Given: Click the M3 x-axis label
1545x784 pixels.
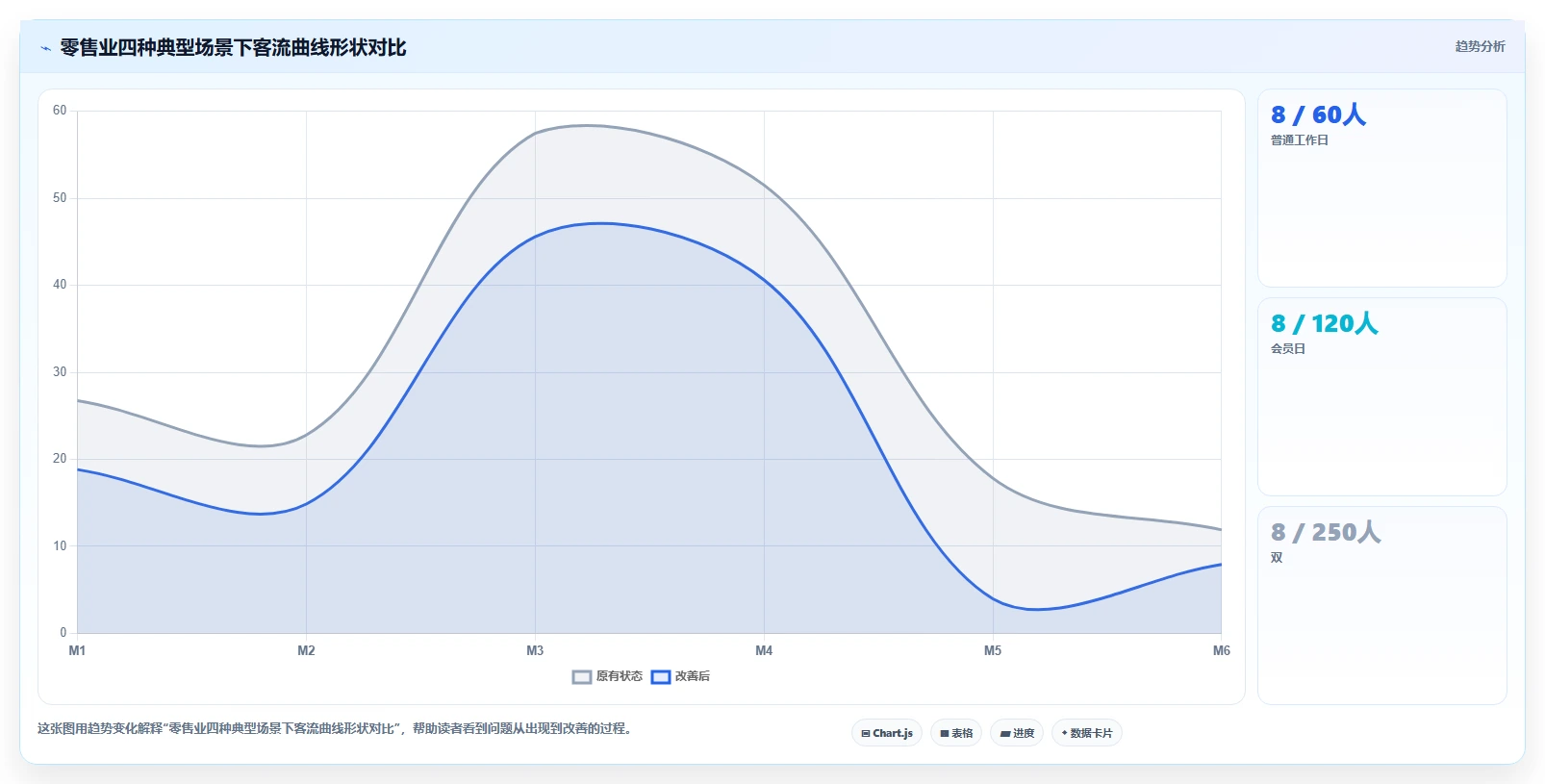Looking at the screenshot, I should (535, 651).
